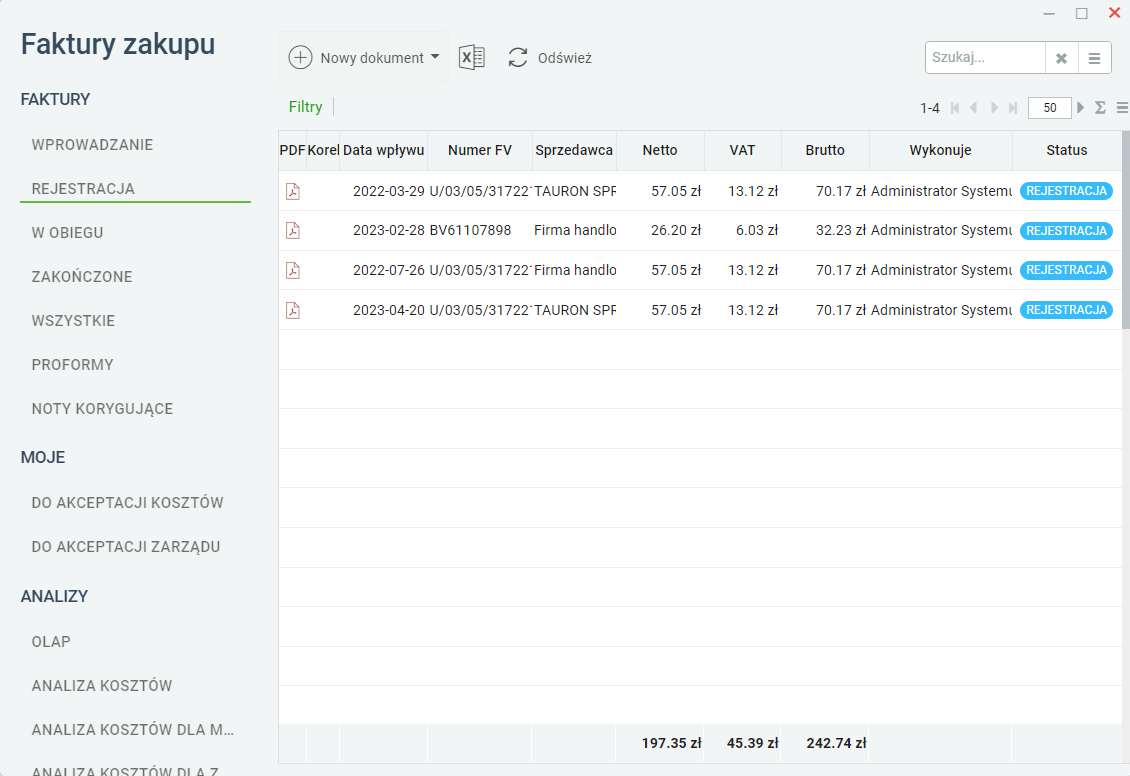The image size is (1130, 776).
Task: Click the Odśwież refresh icon
Action: coord(517,58)
